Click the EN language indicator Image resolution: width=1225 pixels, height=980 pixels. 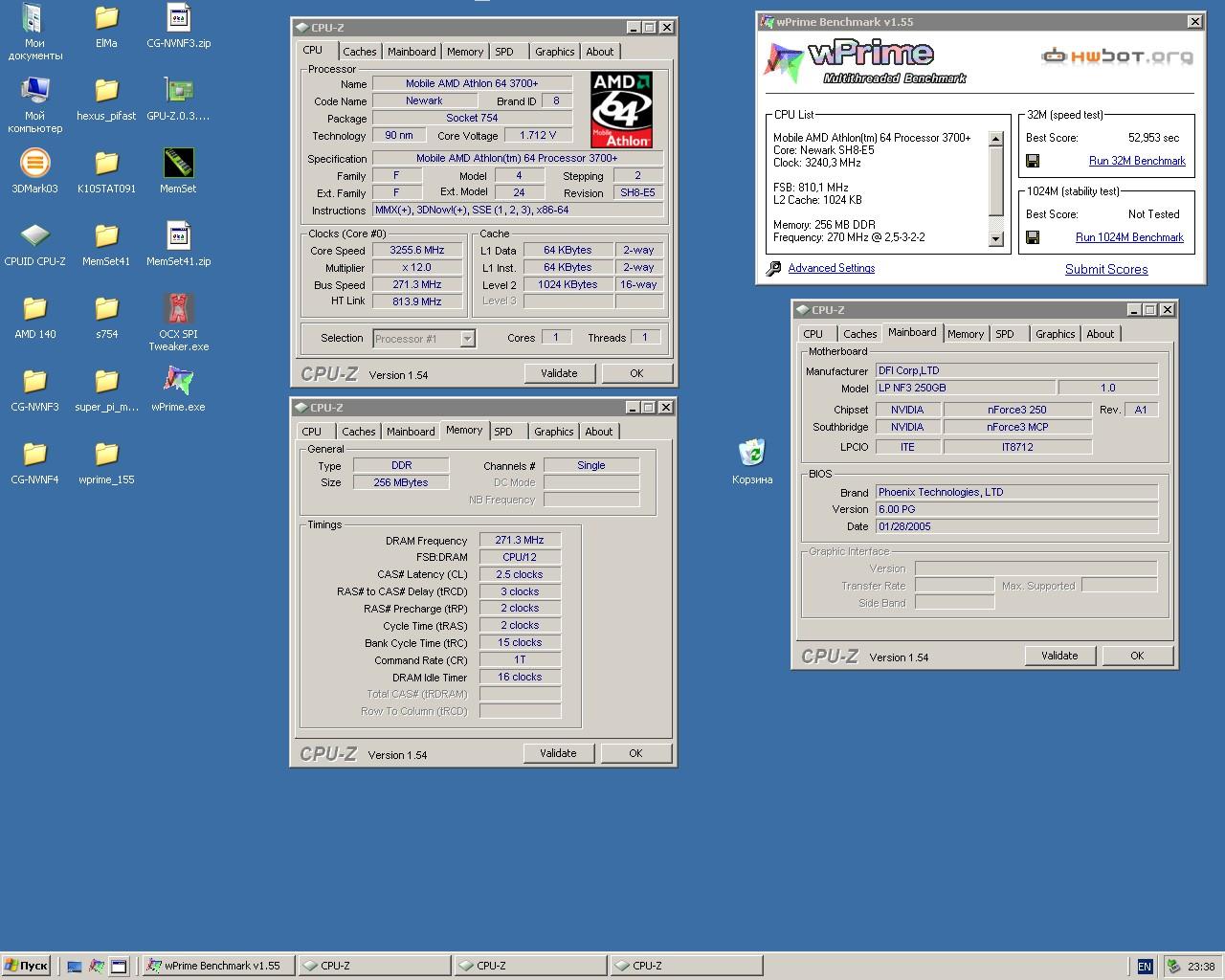click(1145, 967)
